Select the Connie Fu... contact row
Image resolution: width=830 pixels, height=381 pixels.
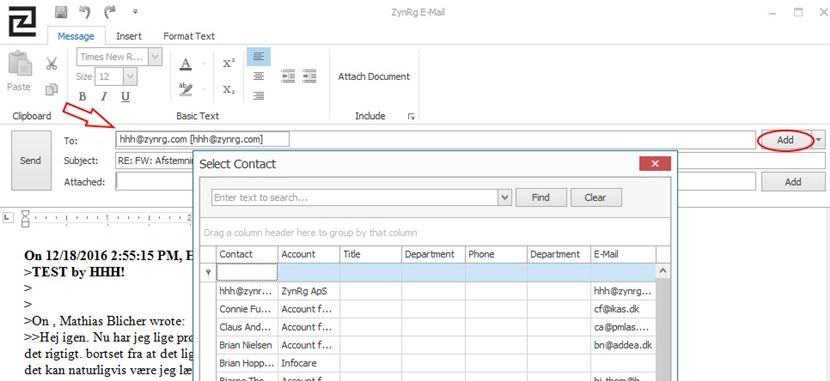(x=428, y=309)
